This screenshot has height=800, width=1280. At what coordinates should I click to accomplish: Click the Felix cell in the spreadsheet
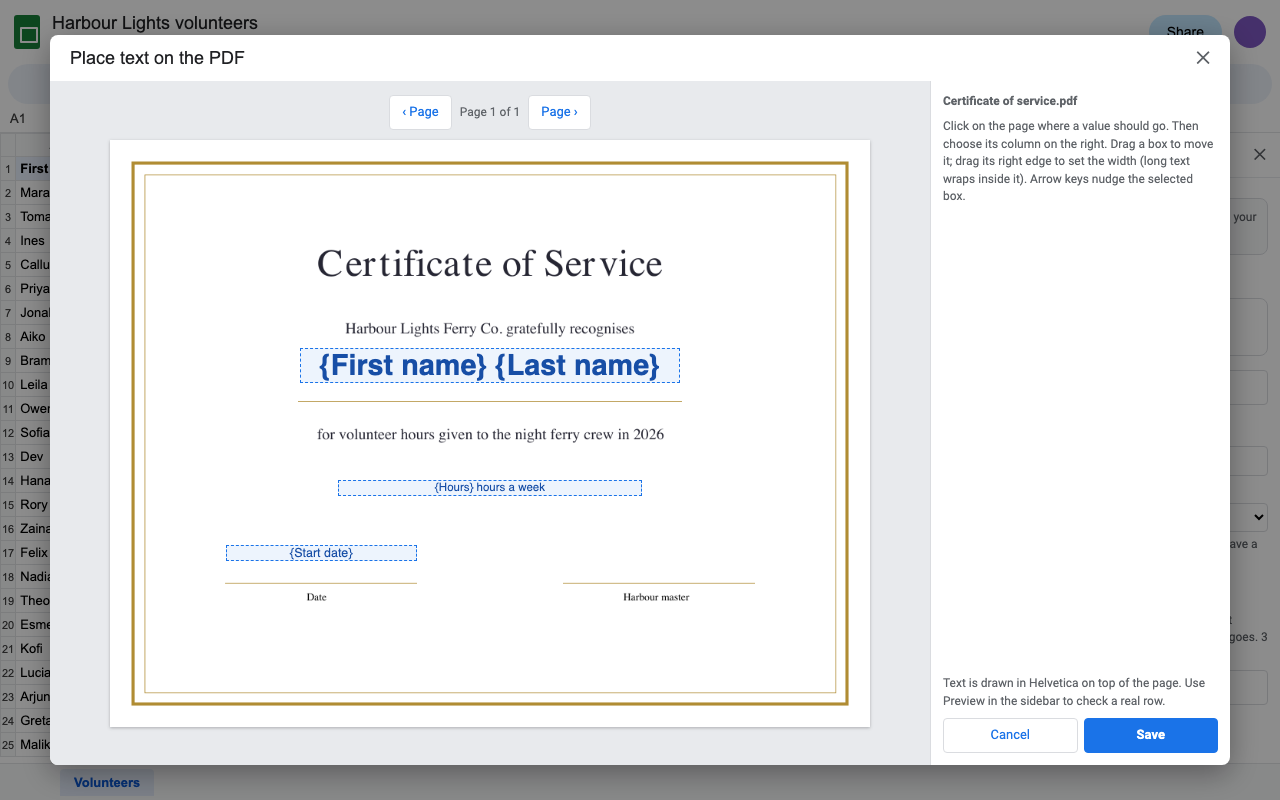(33, 553)
